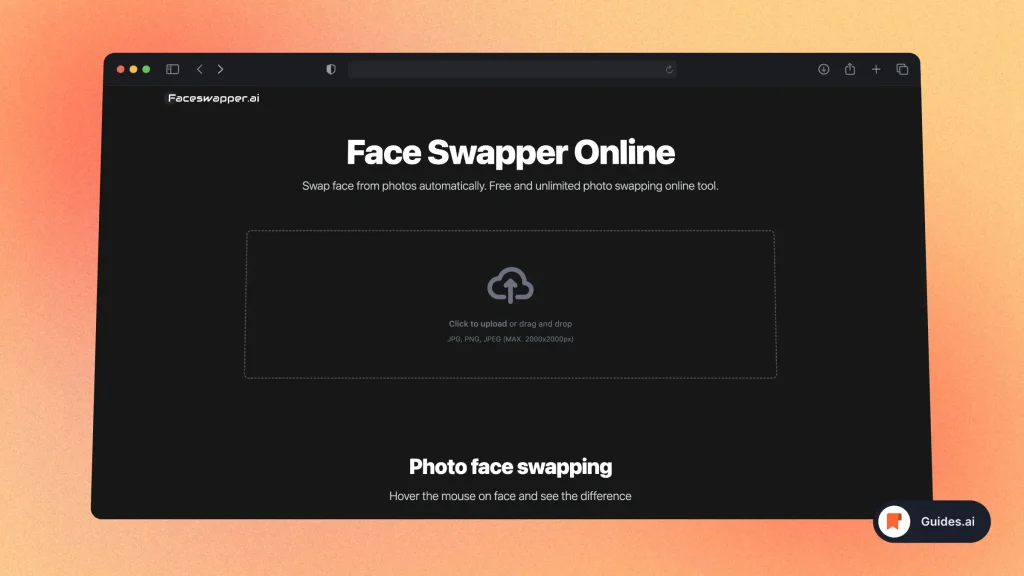Open the privacy report shield icon
Image resolution: width=1024 pixels, height=576 pixels.
pos(331,69)
